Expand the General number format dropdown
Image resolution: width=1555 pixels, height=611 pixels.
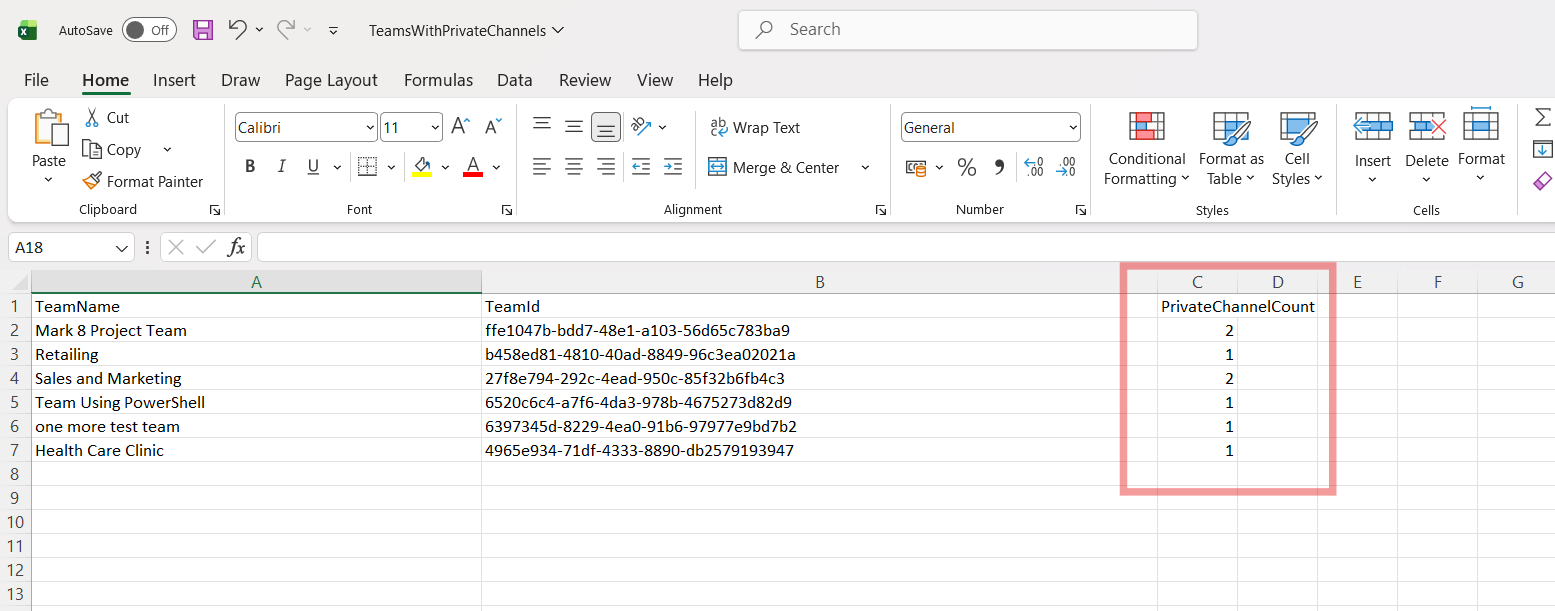point(1072,128)
